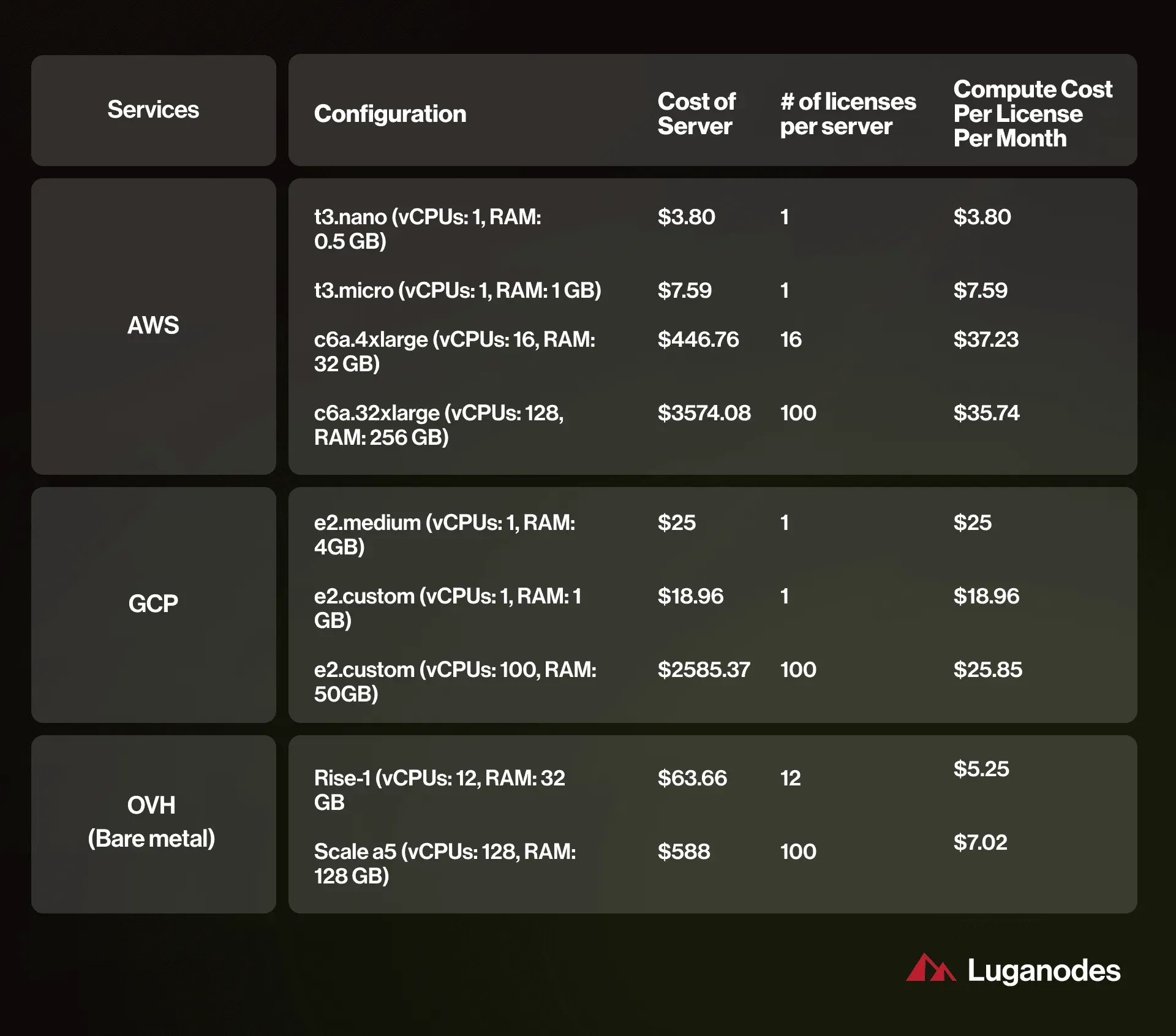Click the Cost of Server column header
The height and width of the screenshot is (1036, 1176).
point(696,113)
